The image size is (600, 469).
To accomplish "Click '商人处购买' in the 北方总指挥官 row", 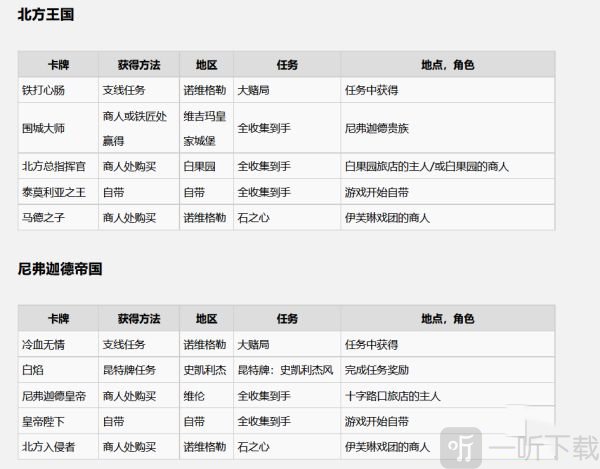I will pos(129,166).
